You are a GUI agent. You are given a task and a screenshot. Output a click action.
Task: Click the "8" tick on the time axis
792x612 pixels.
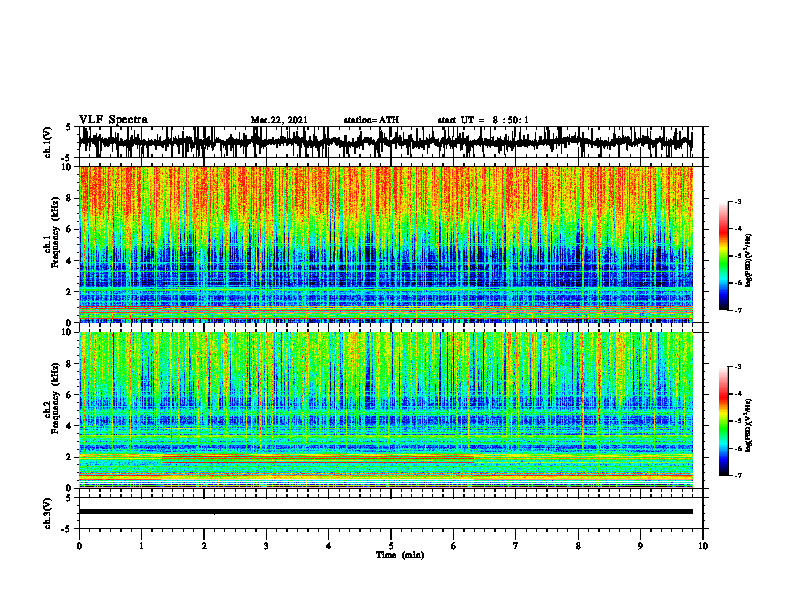[x=578, y=546]
